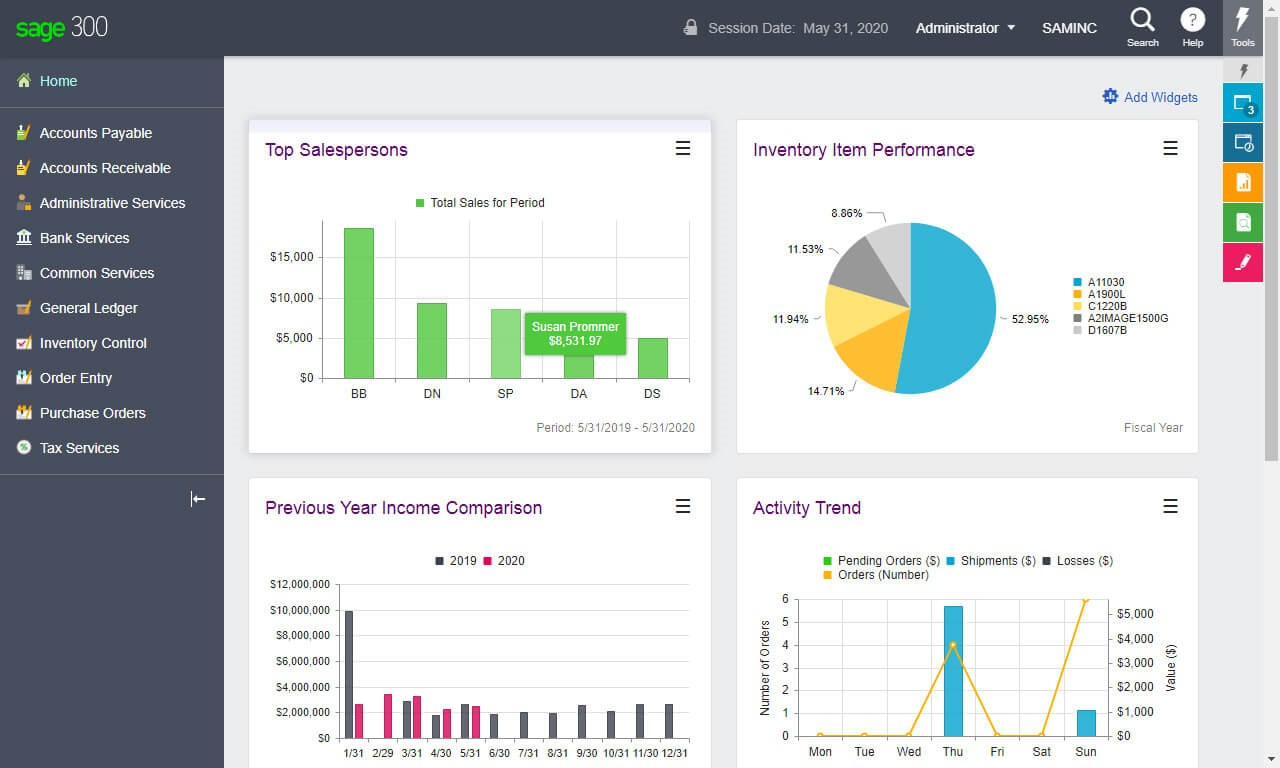This screenshot has height=768, width=1280.
Task: Click the scheduled window tool icon
Action: 1242,142
